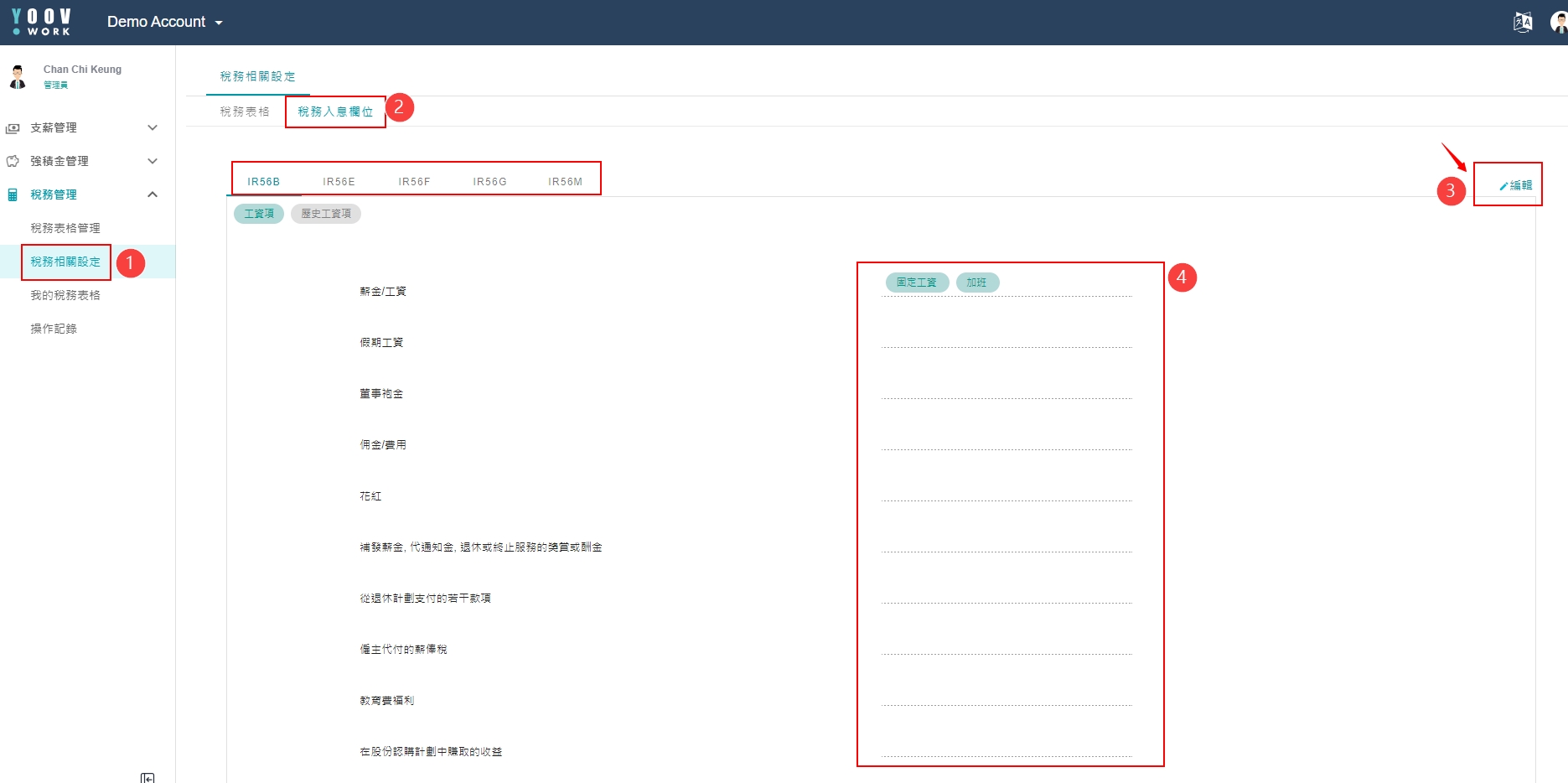1568x783 pixels.
Task: Click Chan Chi Keung's avatar picture
Action: tap(18, 77)
